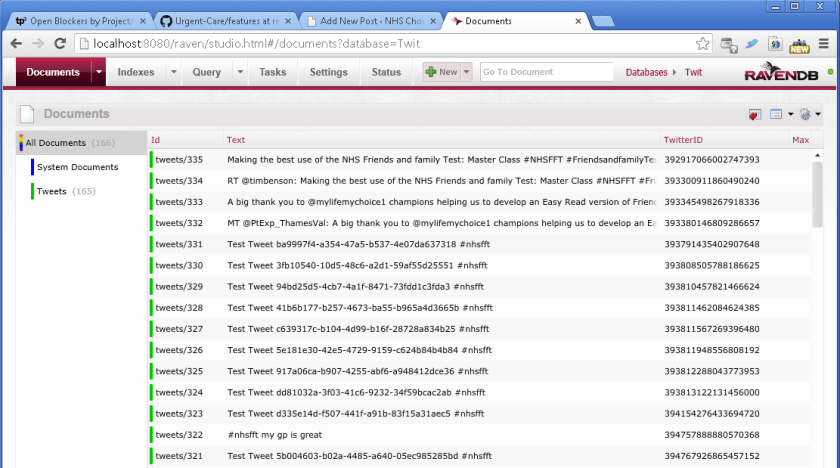The height and width of the screenshot is (468, 840).
Task: Open the Query dropdown arrow
Action: (x=237, y=72)
